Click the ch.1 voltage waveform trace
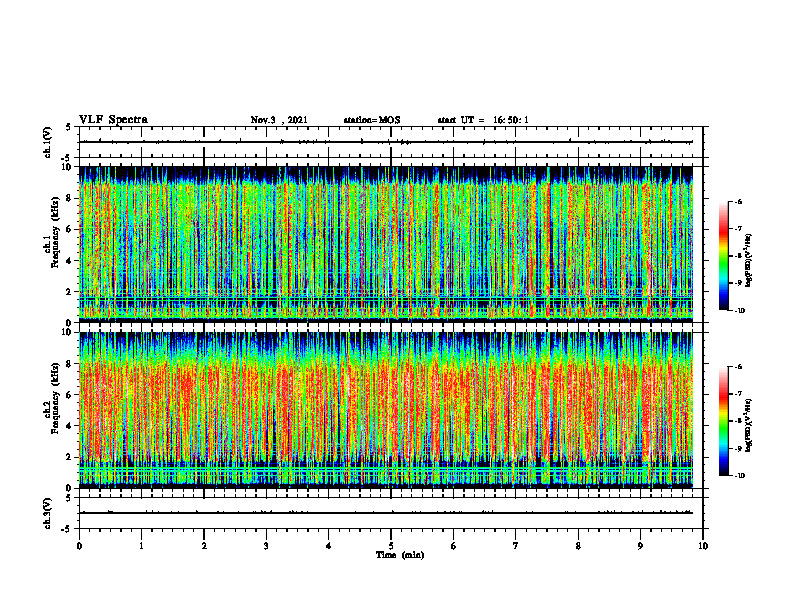Viewport: 792px width, 612px height. 386,142
